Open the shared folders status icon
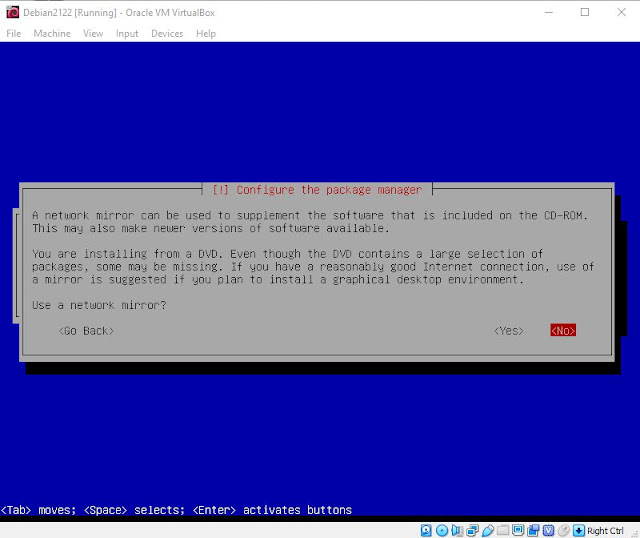This screenshot has height=538, width=640. coord(503,530)
